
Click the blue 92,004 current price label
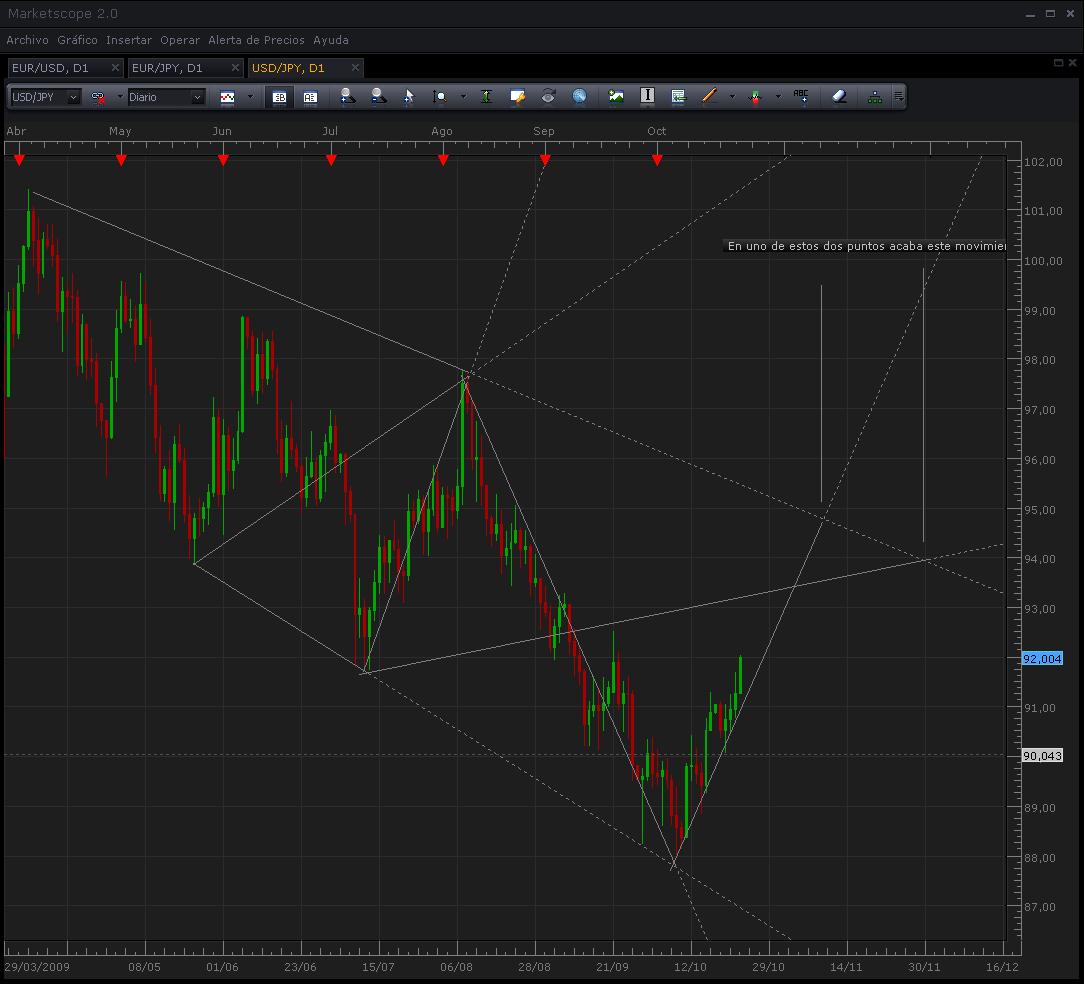(1042, 659)
